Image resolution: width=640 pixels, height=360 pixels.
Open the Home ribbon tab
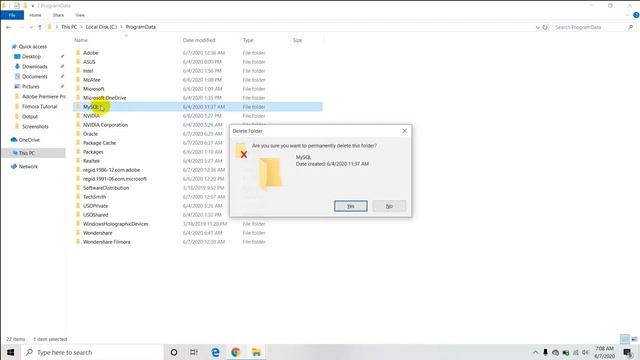click(36, 15)
